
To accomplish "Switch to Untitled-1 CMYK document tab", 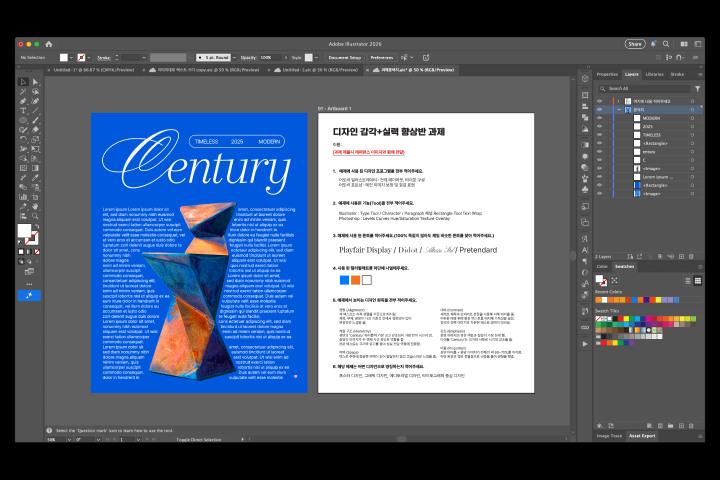I will tap(94, 70).
